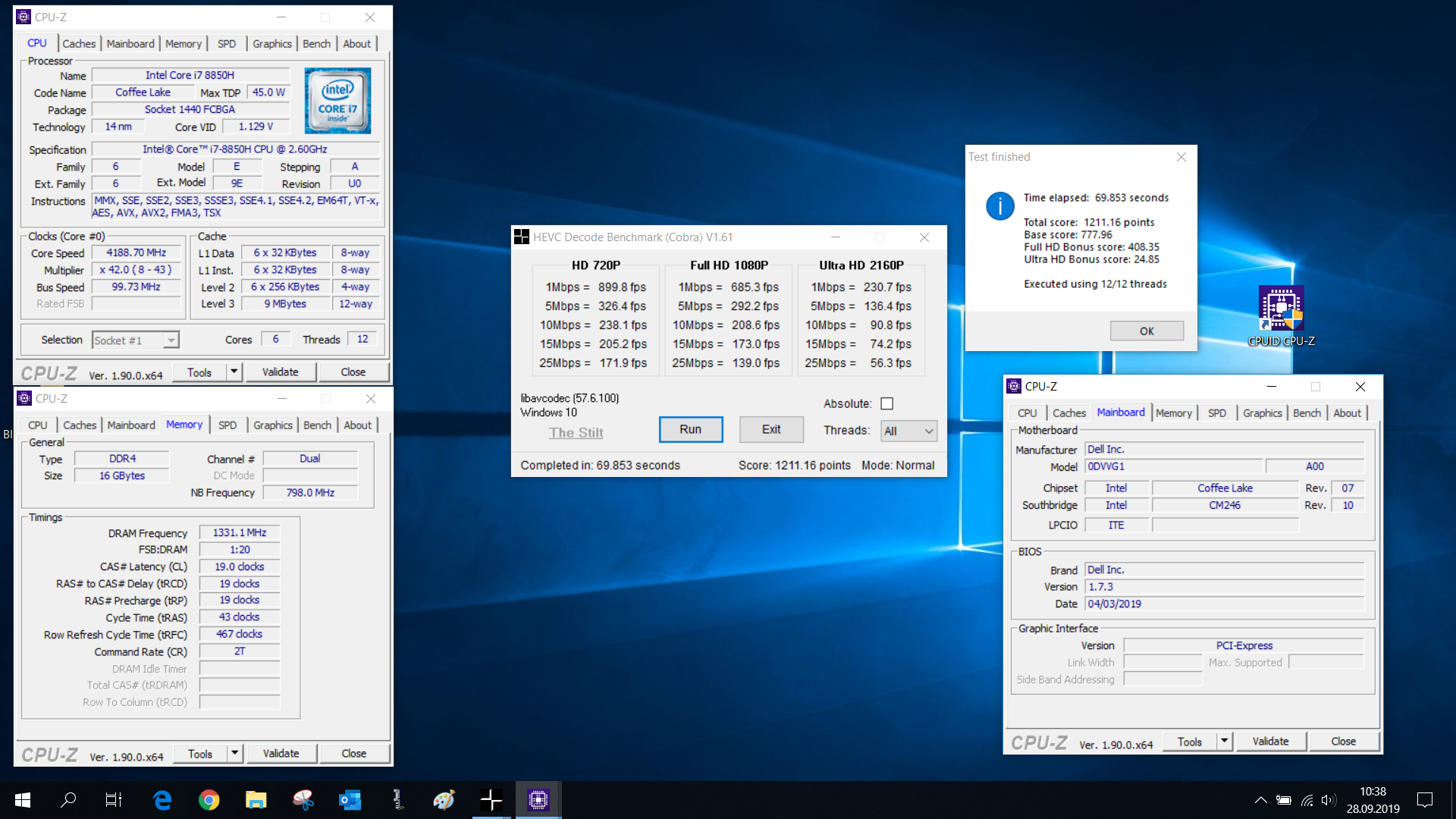The image size is (1456, 819).
Task: Switch to CPU-Z taskbar icon
Action: [538, 799]
